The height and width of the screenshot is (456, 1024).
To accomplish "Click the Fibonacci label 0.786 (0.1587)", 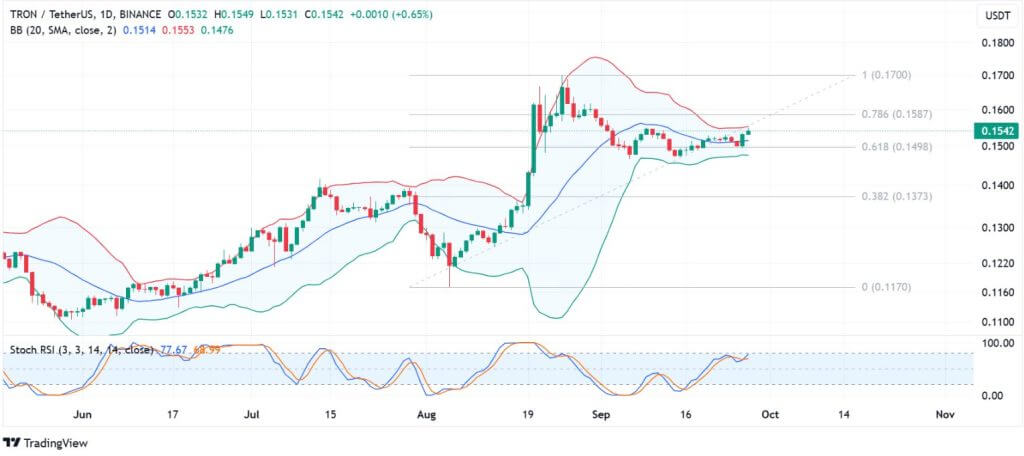I will (x=897, y=114).
